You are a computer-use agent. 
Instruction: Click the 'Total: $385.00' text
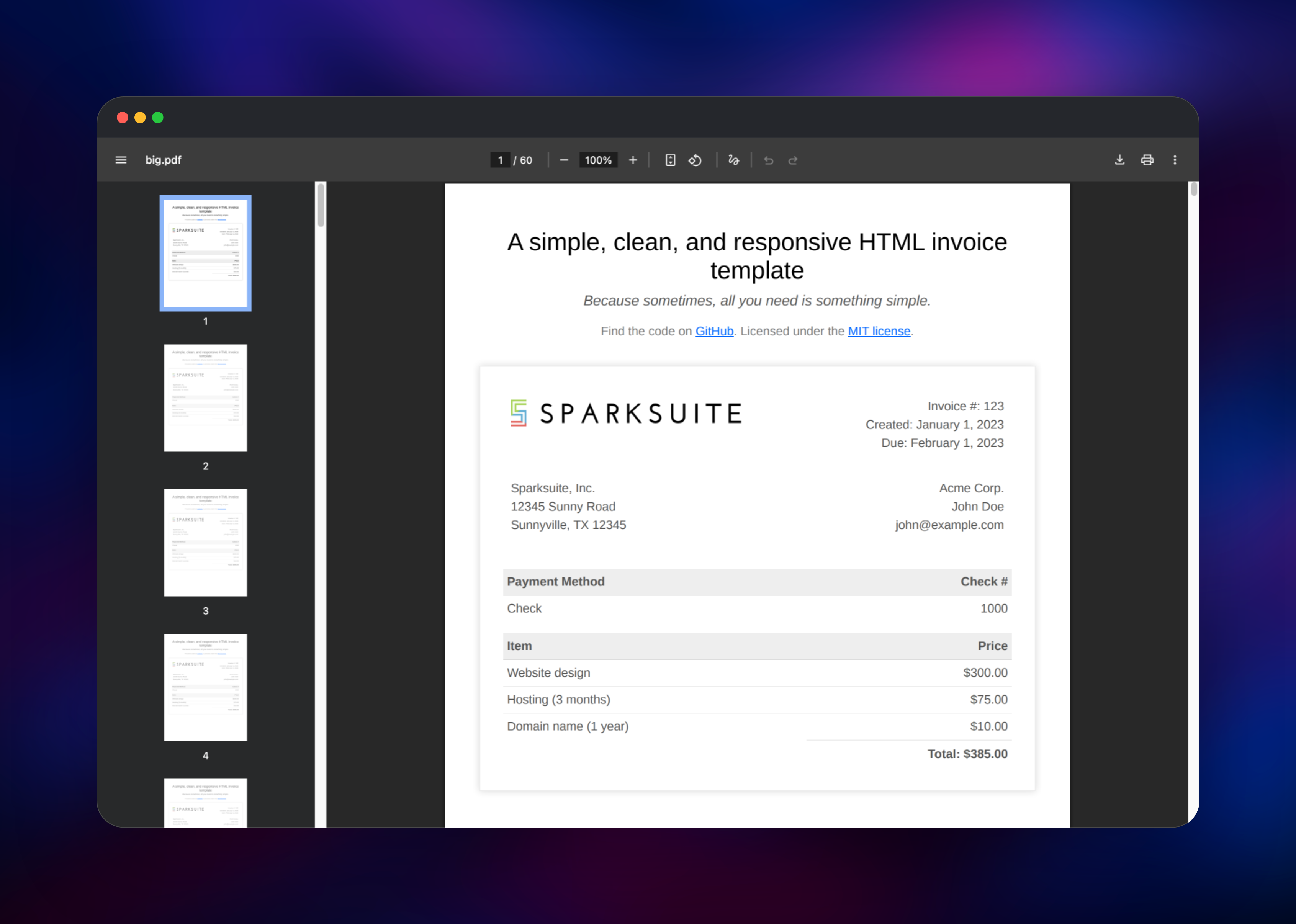point(967,754)
